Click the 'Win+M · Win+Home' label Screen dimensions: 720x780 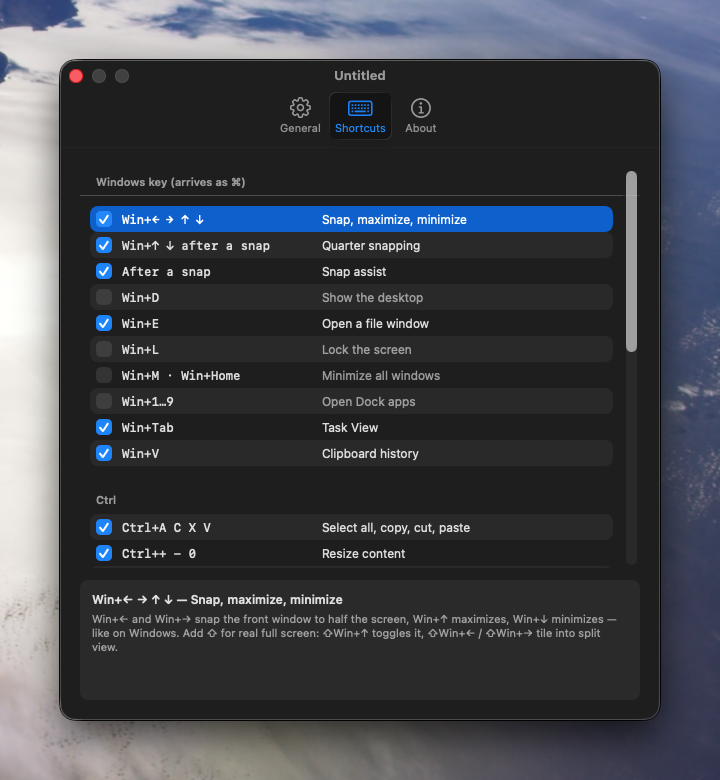tap(181, 376)
